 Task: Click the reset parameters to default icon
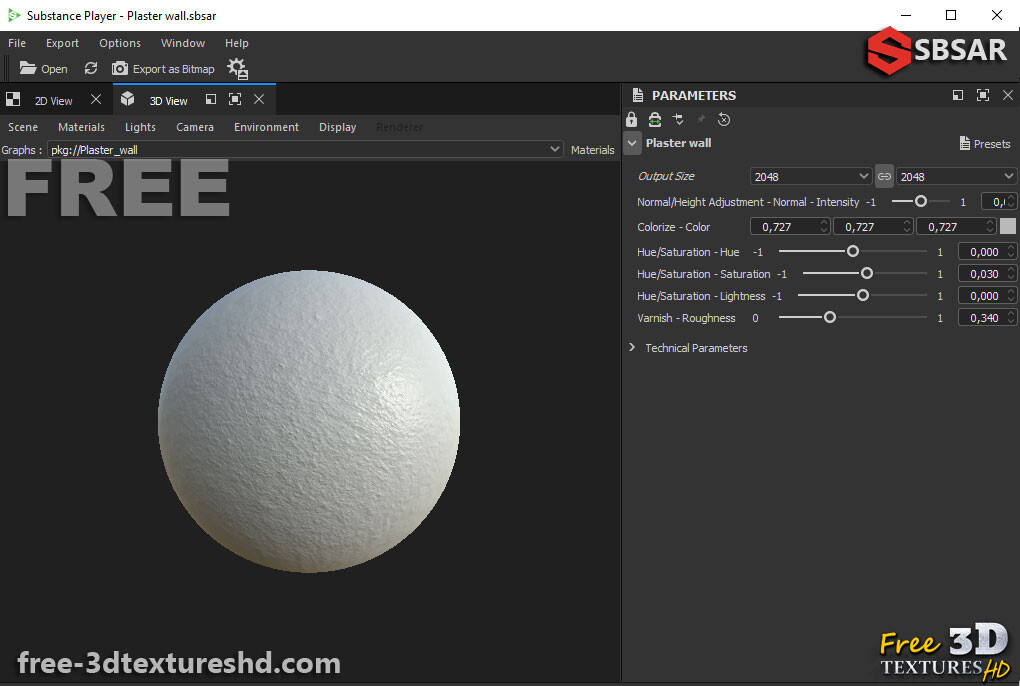coord(724,119)
